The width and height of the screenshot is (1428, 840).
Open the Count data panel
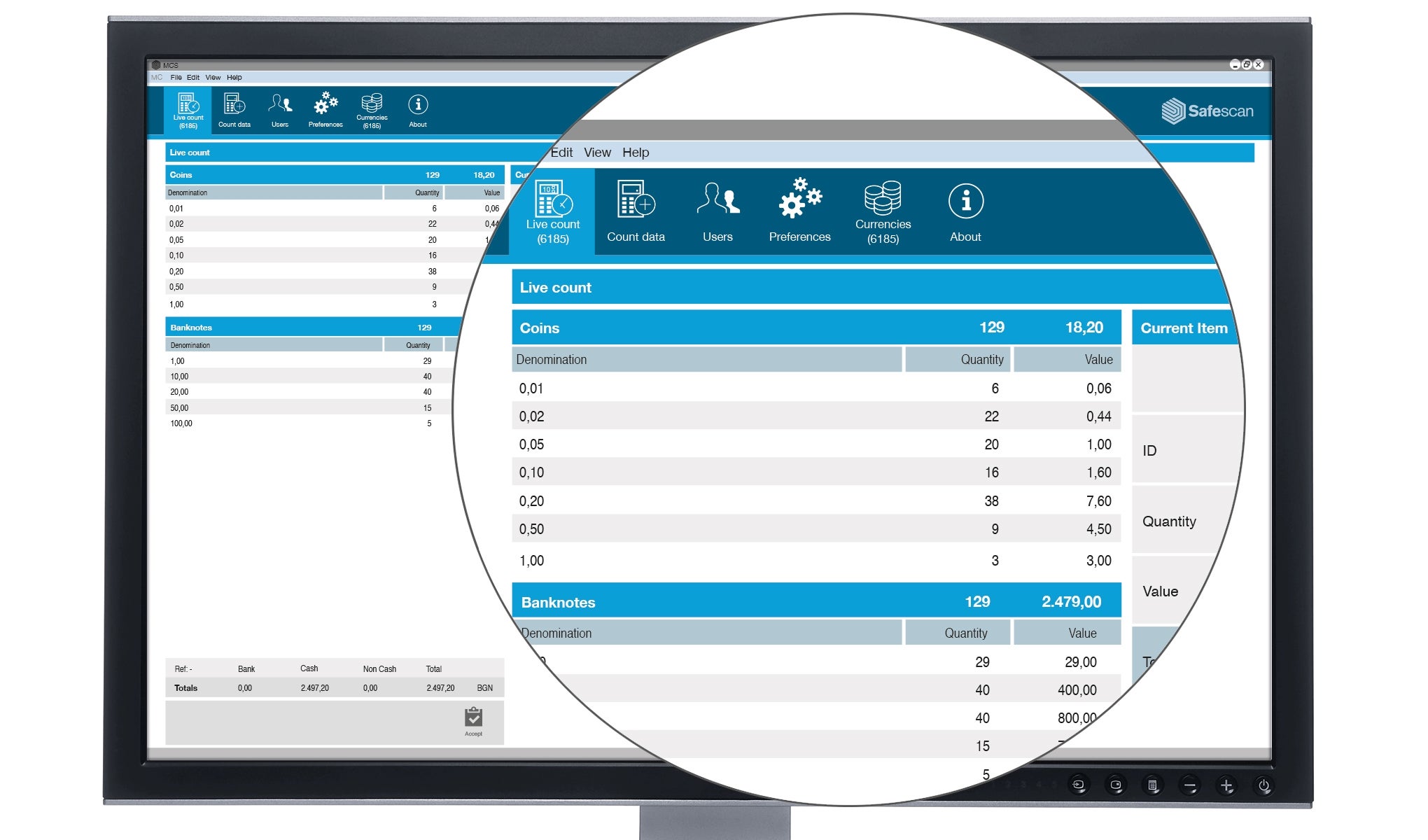click(234, 111)
